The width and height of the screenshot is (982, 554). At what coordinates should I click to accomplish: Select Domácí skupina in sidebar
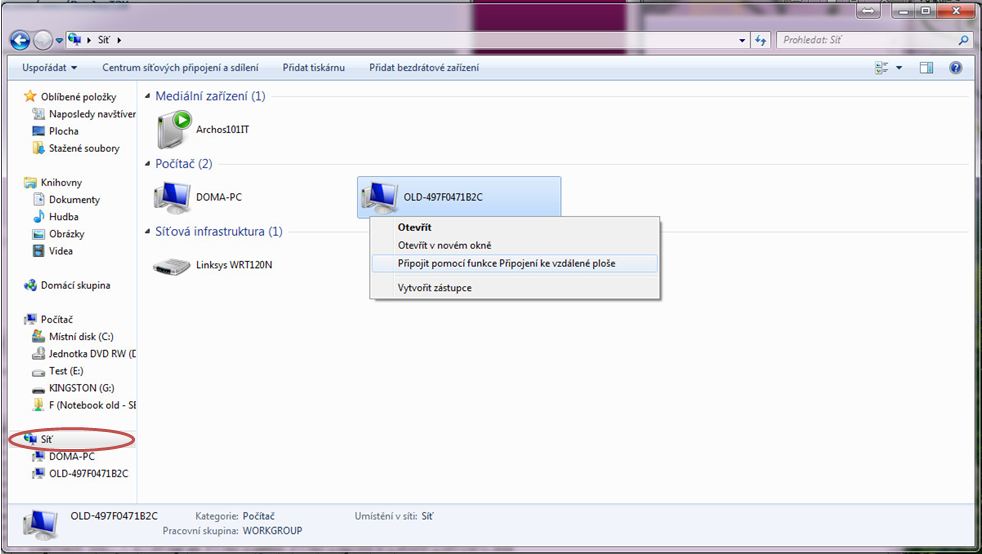click(67, 285)
